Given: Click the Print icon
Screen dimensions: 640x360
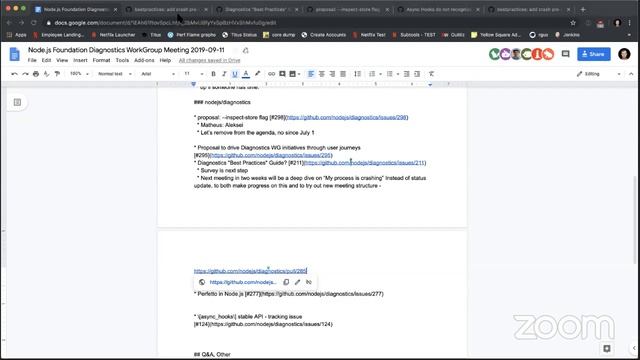Looking at the screenshot, I should (x=36, y=74).
